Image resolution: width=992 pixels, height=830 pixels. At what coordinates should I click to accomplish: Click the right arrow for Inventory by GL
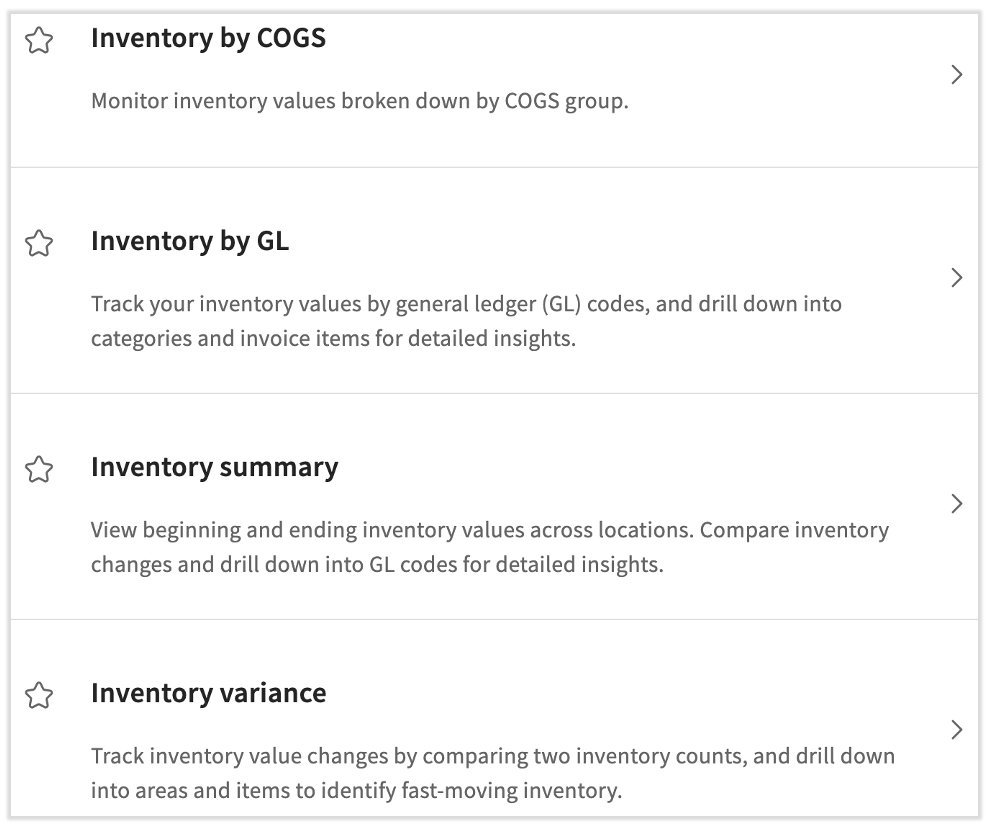957,277
